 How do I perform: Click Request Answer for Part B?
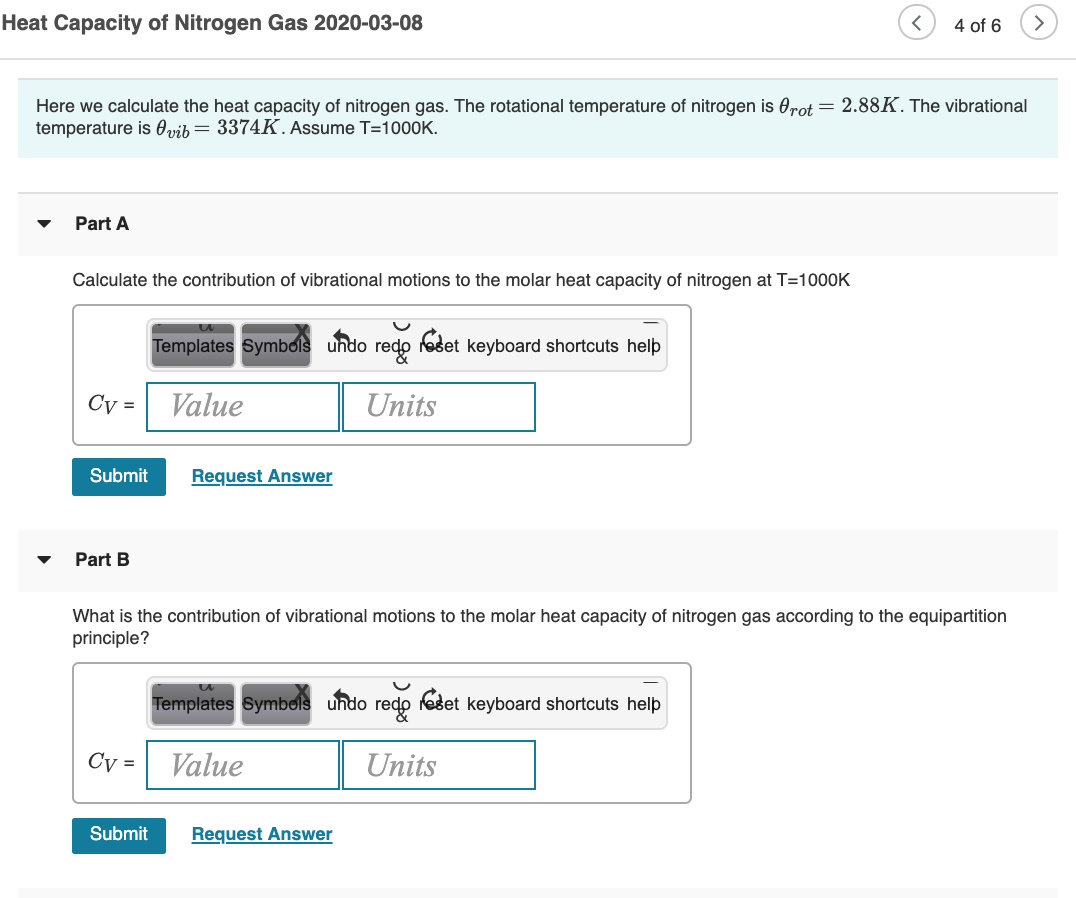[261, 833]
